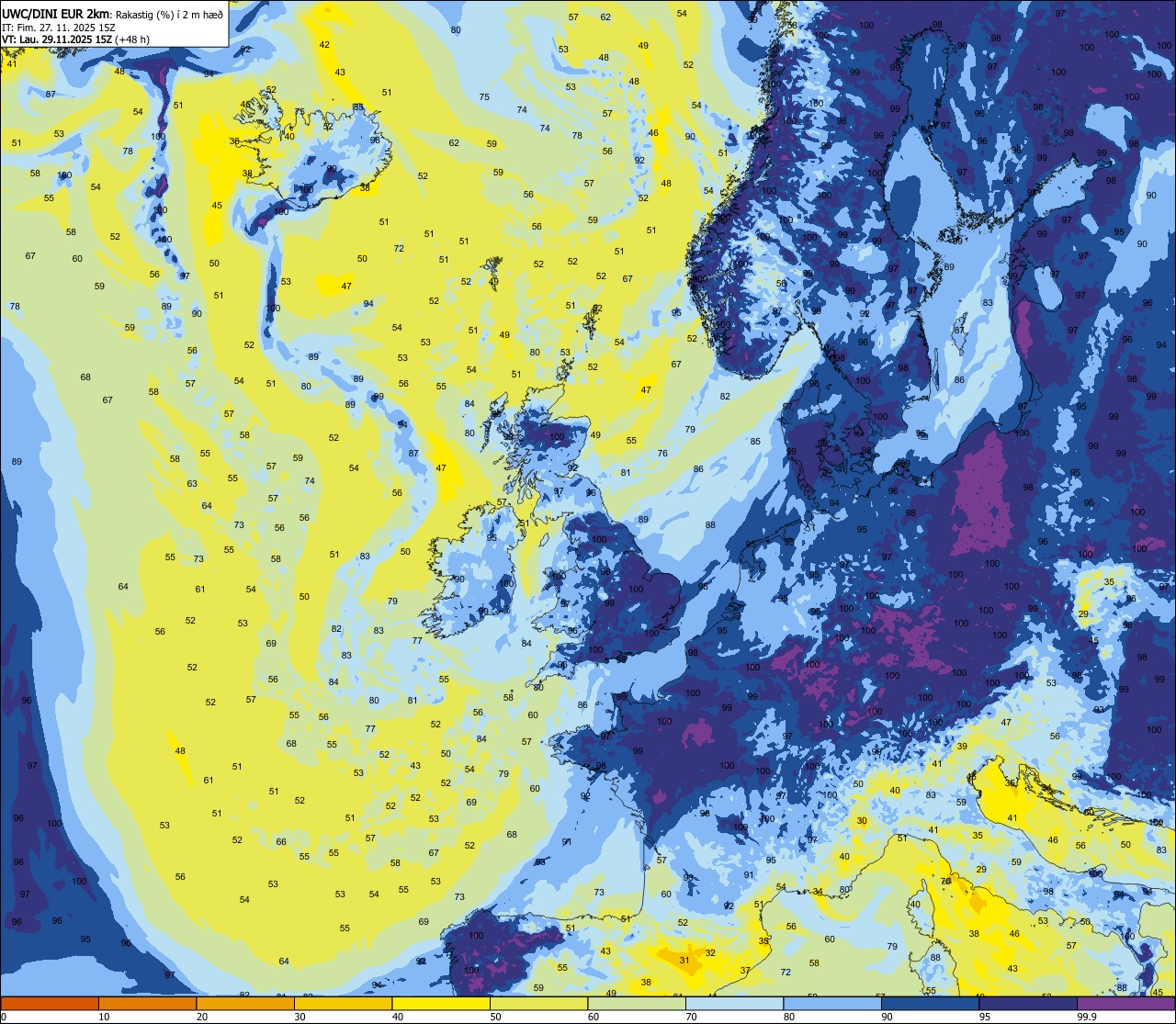Click the 'VT: Lau. 29.11.2025 15Z' valid time
Screen dimensions: 1176x1024
tap(57, 39)
